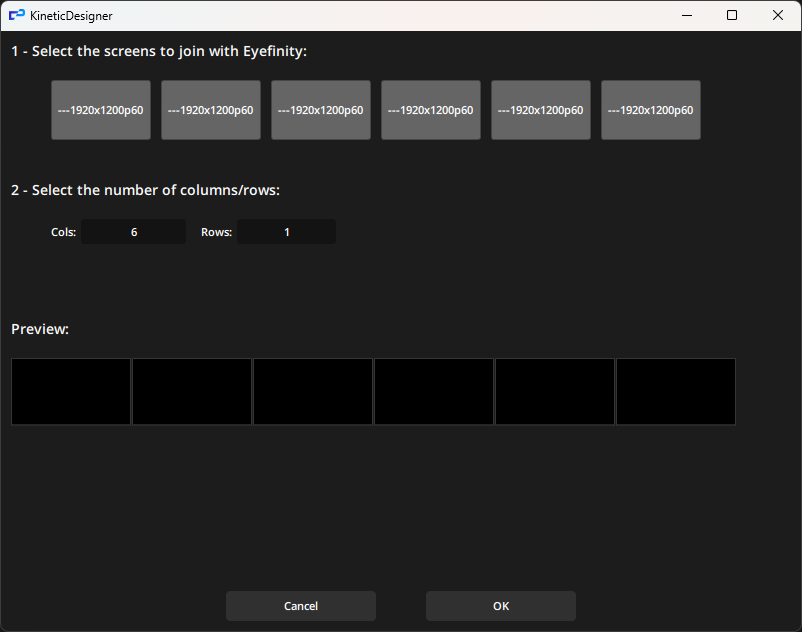This screenshot has height=632, width=802.
Task: Click the third preview screen panel
Action: point(312,391)
